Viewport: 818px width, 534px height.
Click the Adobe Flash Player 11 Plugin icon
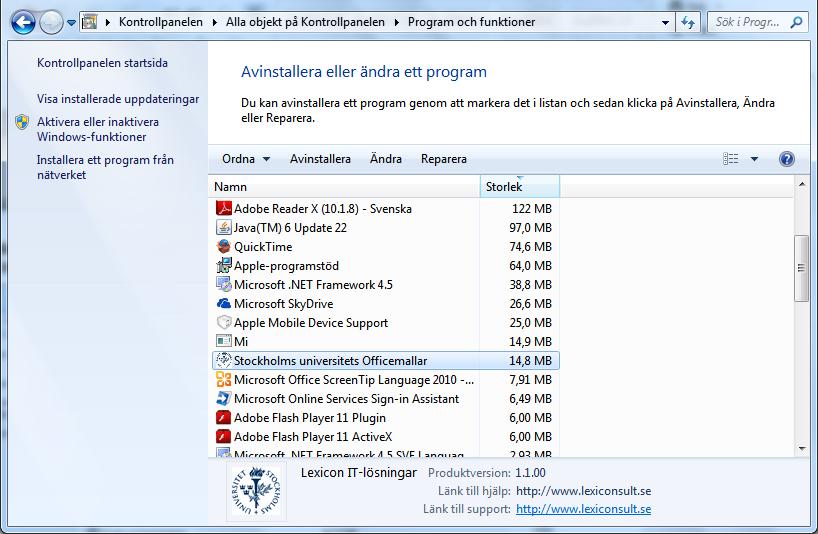pos(224,418)
